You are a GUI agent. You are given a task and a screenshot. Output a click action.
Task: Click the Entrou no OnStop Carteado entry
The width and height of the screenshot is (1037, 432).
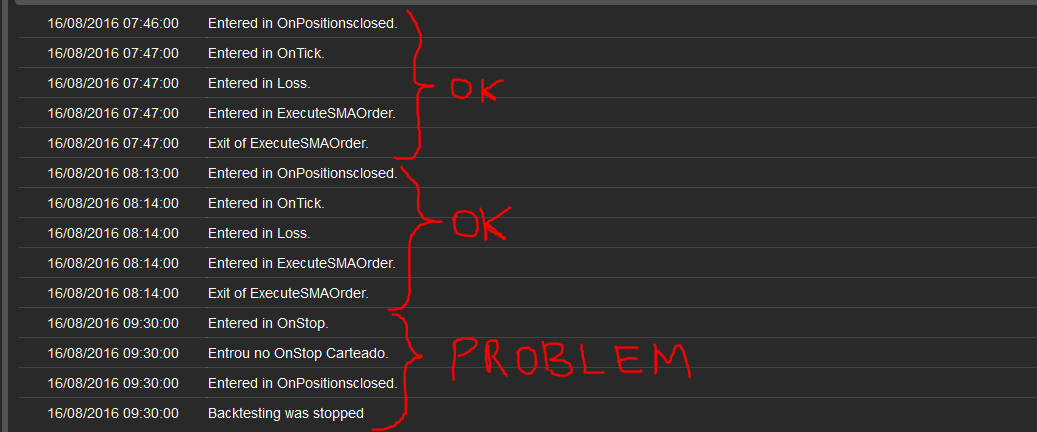pyautogui.click(x=528, y=353)
